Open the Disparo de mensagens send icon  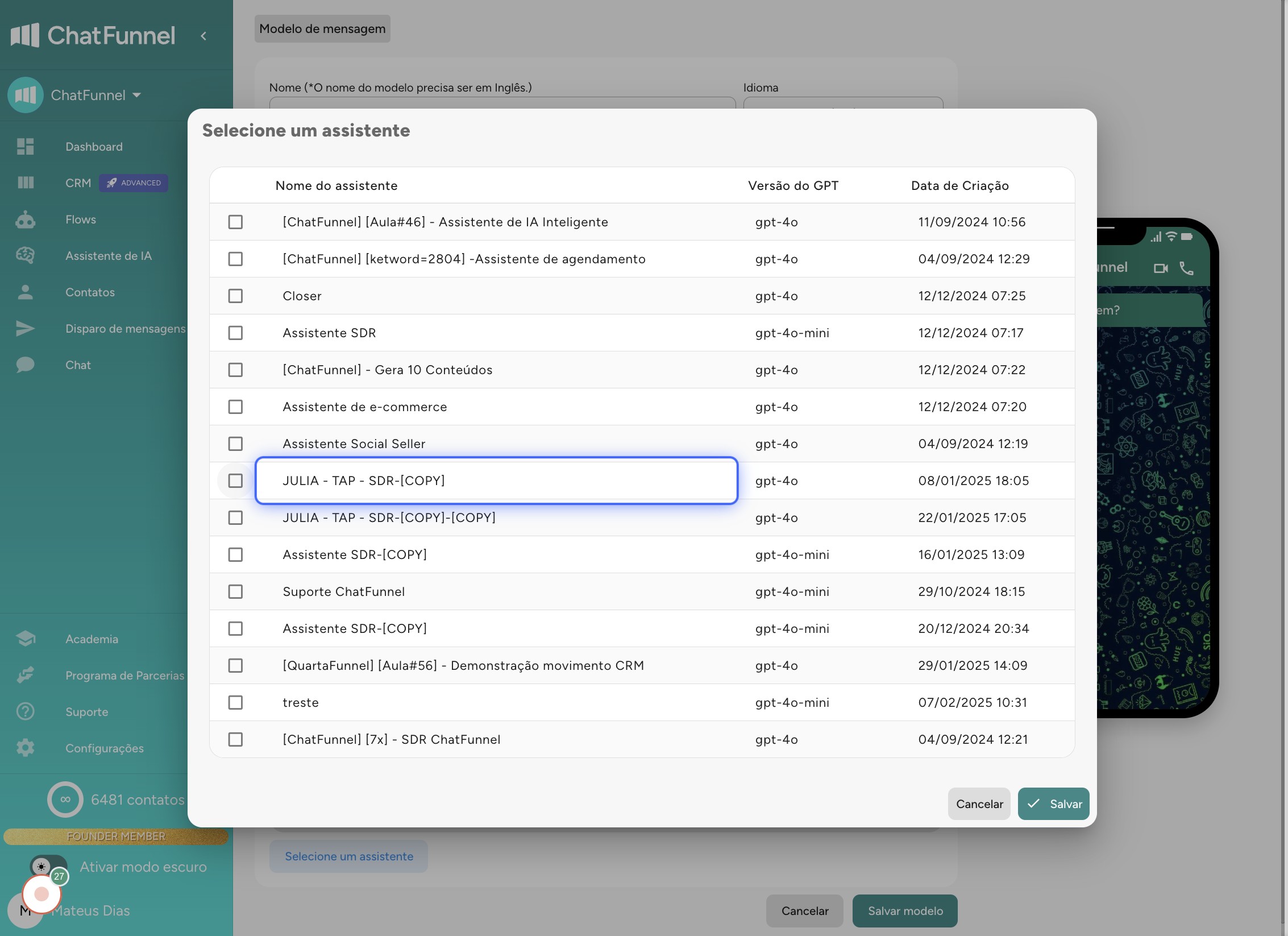pyautogui.click(x=26, y=329)
